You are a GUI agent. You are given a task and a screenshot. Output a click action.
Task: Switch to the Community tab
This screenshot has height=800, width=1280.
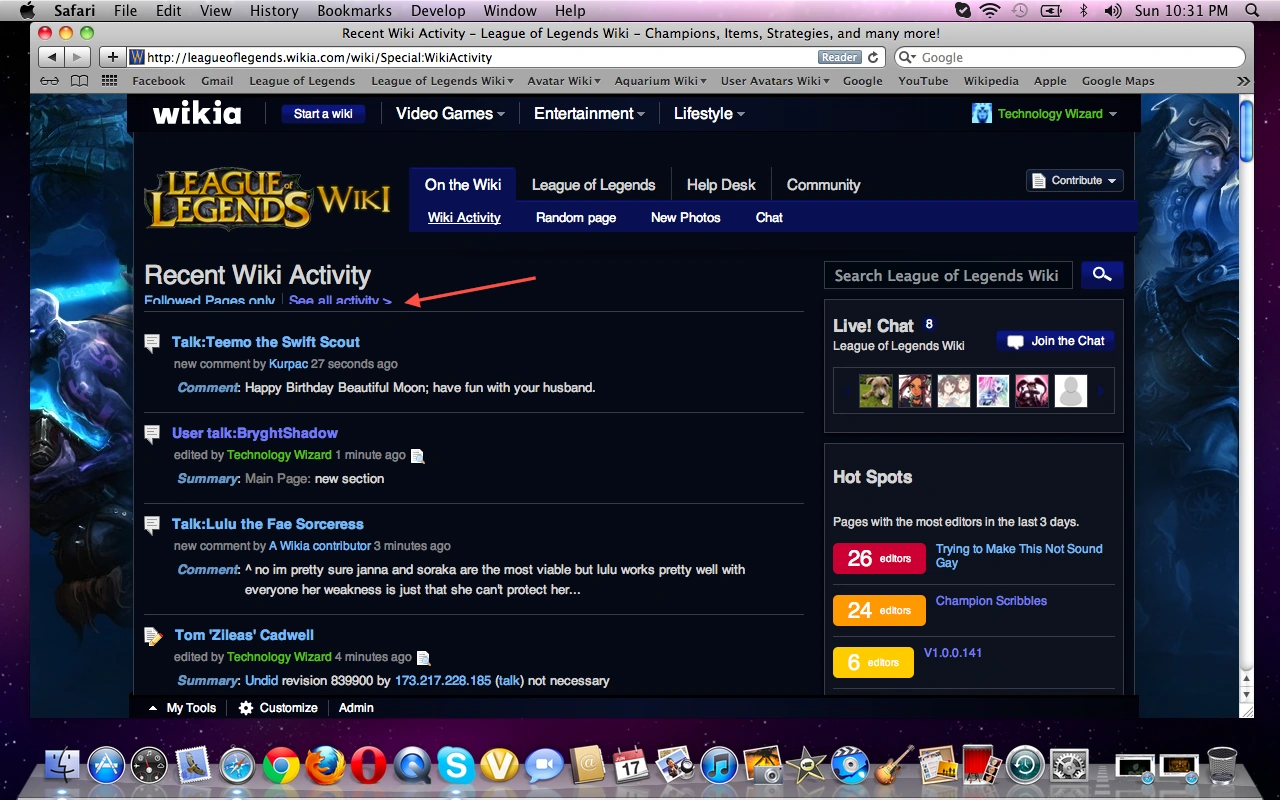823,185
